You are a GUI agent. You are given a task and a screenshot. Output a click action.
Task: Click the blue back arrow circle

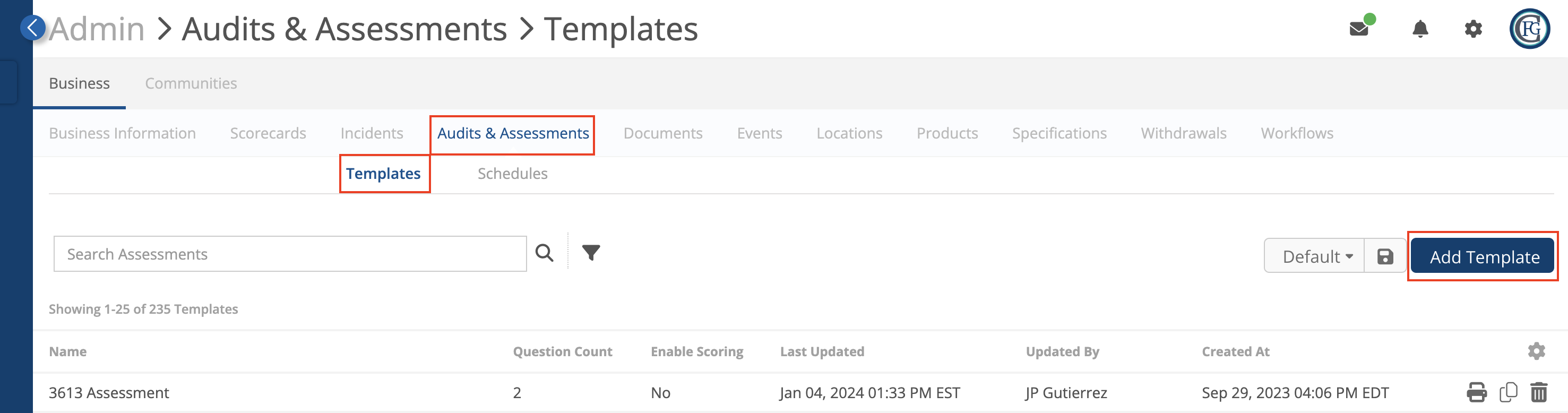32,28
